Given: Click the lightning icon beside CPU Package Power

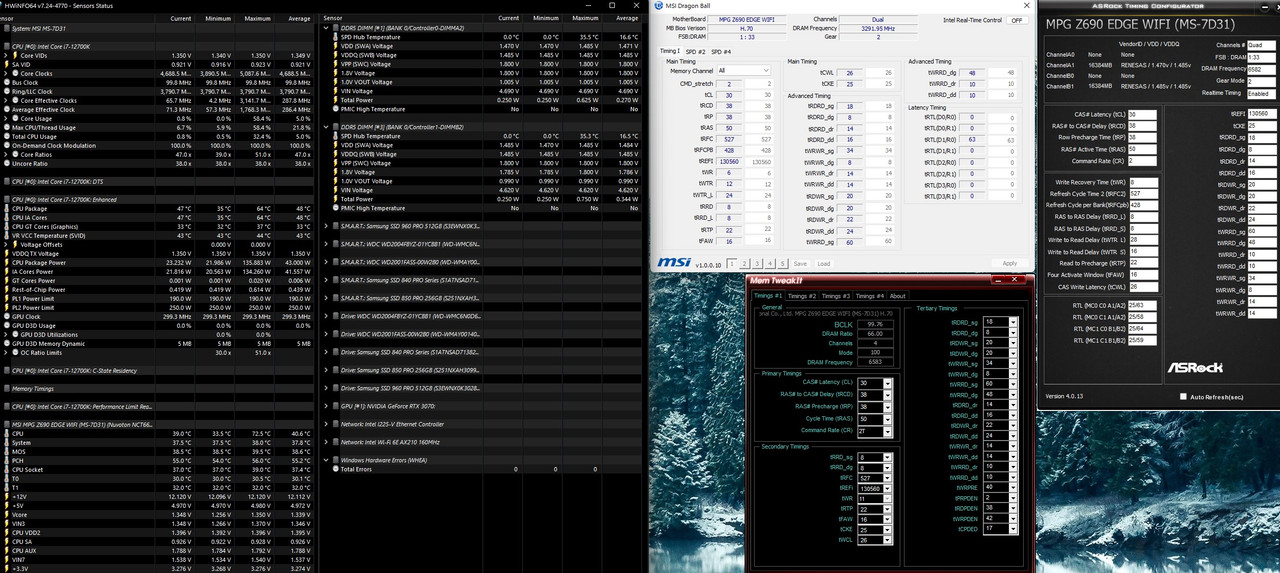Looking at the screenshot, I should click(8, 262).
